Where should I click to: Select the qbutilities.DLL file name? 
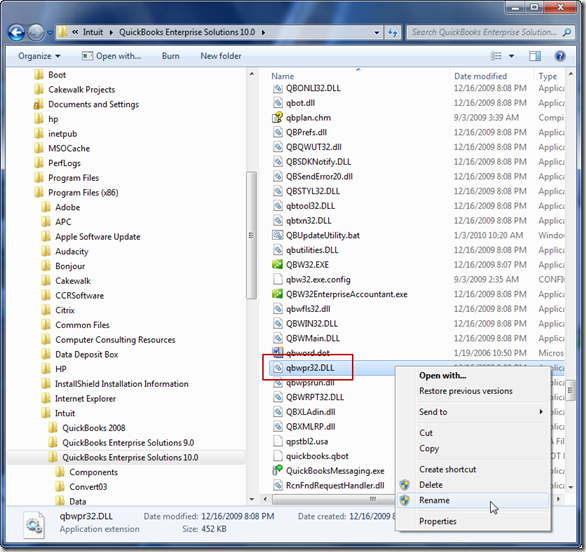[x=312, y=250]
